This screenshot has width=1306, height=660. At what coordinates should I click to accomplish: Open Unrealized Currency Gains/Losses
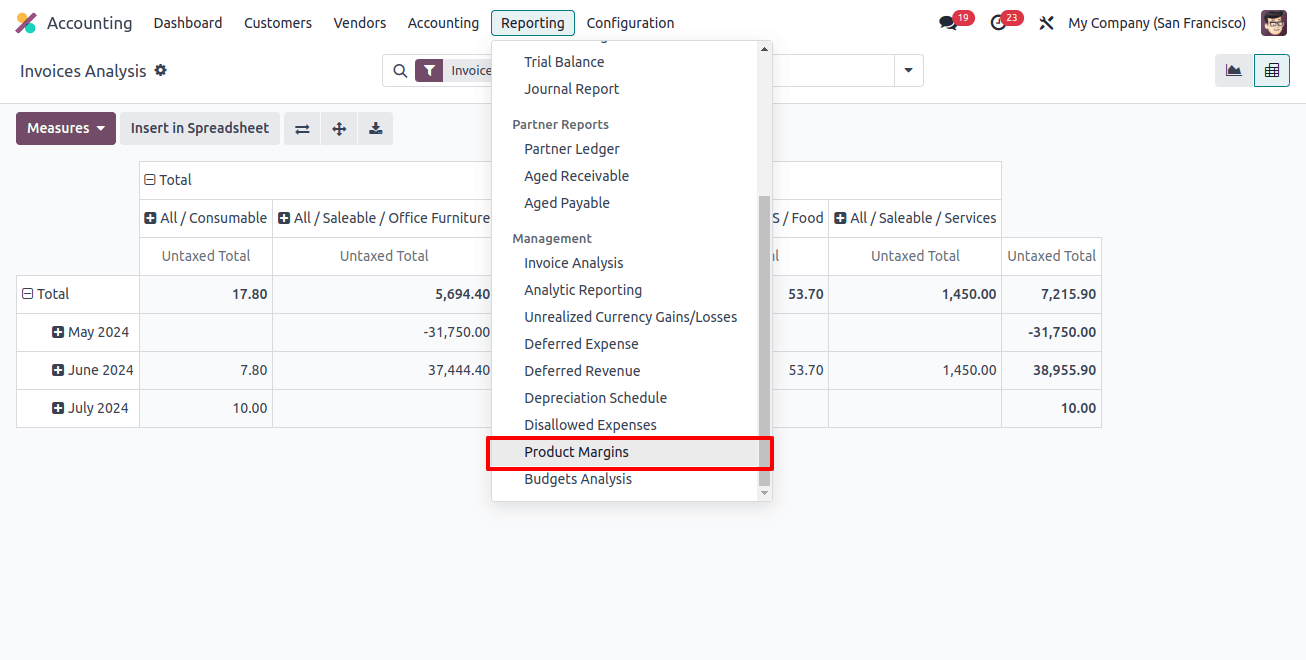click(x=625, y=317)
